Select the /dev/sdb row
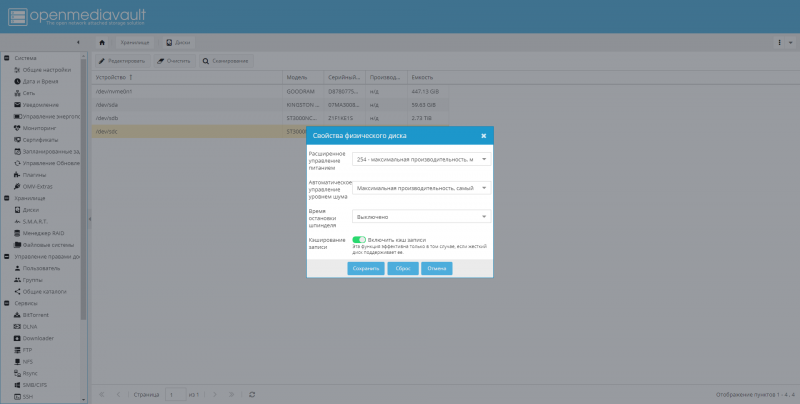Screen dimensions: 800x404 270,118
